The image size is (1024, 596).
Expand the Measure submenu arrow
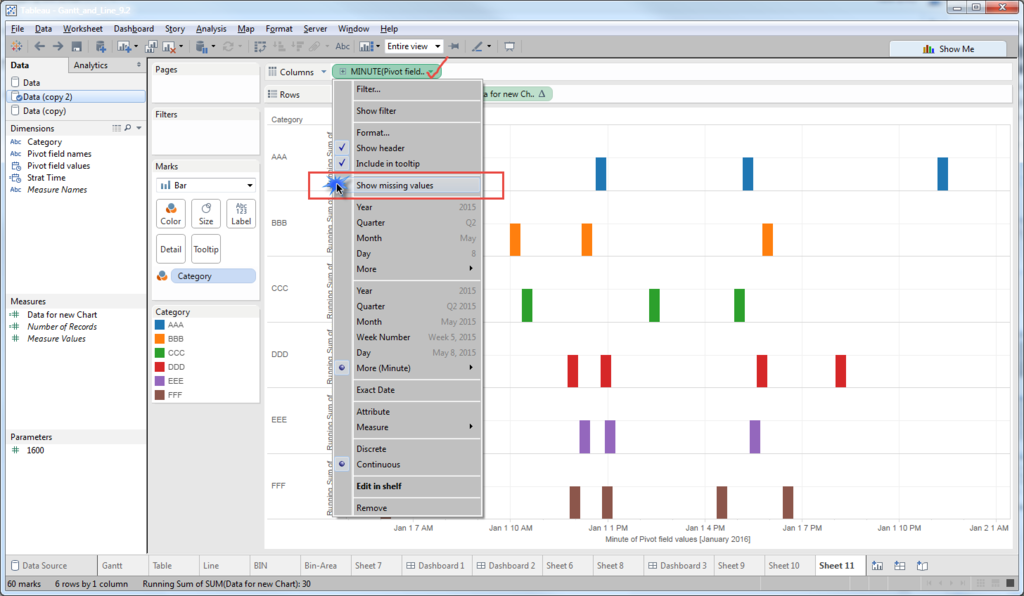471,427
